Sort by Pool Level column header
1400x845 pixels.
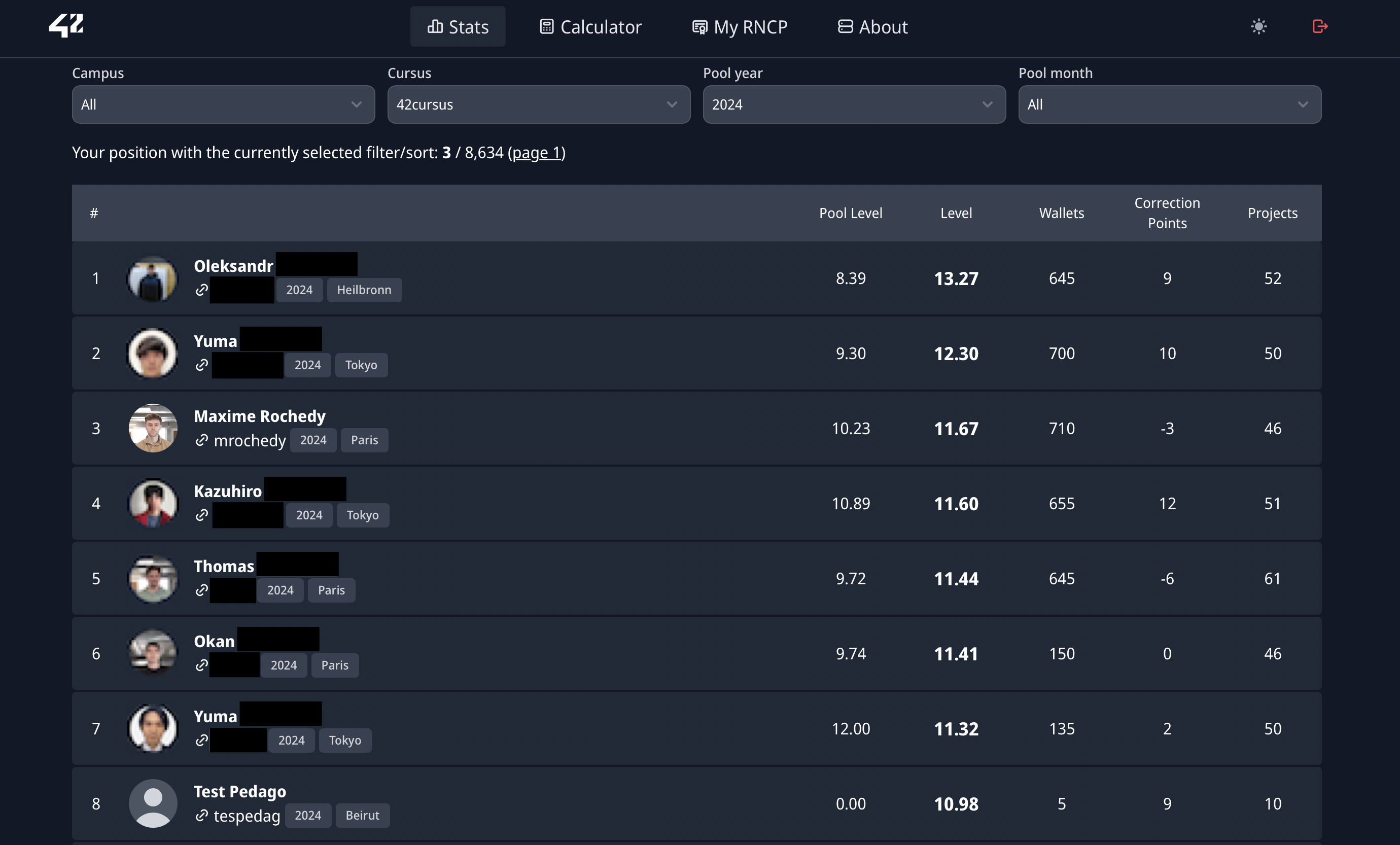coord(850,213)
